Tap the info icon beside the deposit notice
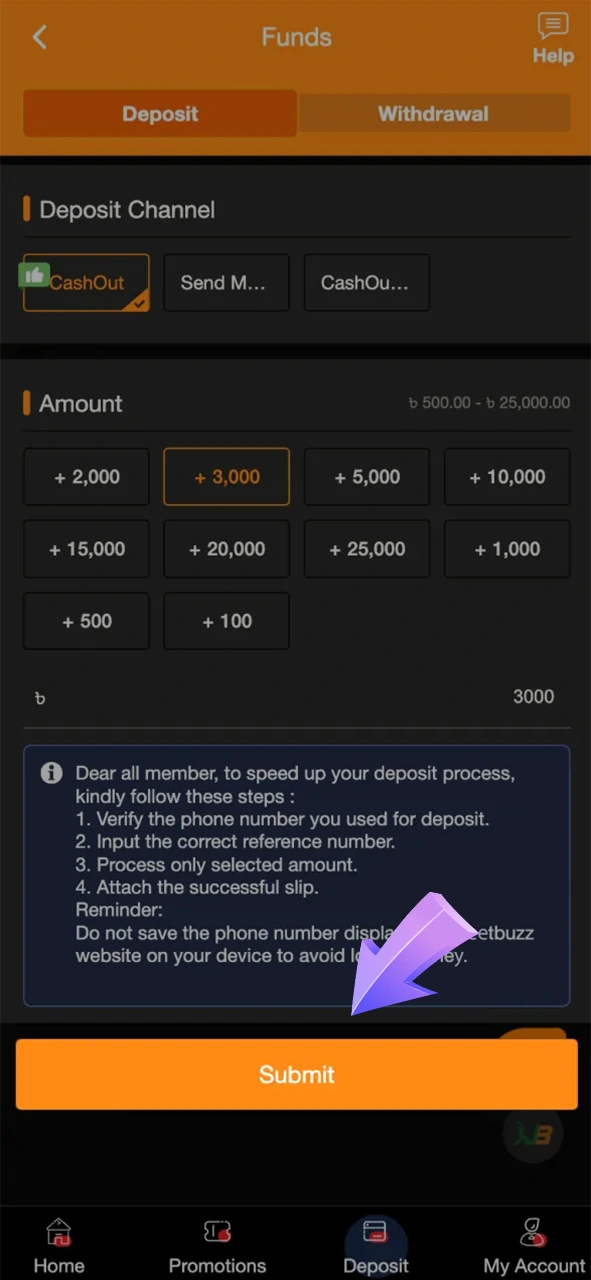The width and height of the screenshot is (591, 1280). [x=51, y=773]
